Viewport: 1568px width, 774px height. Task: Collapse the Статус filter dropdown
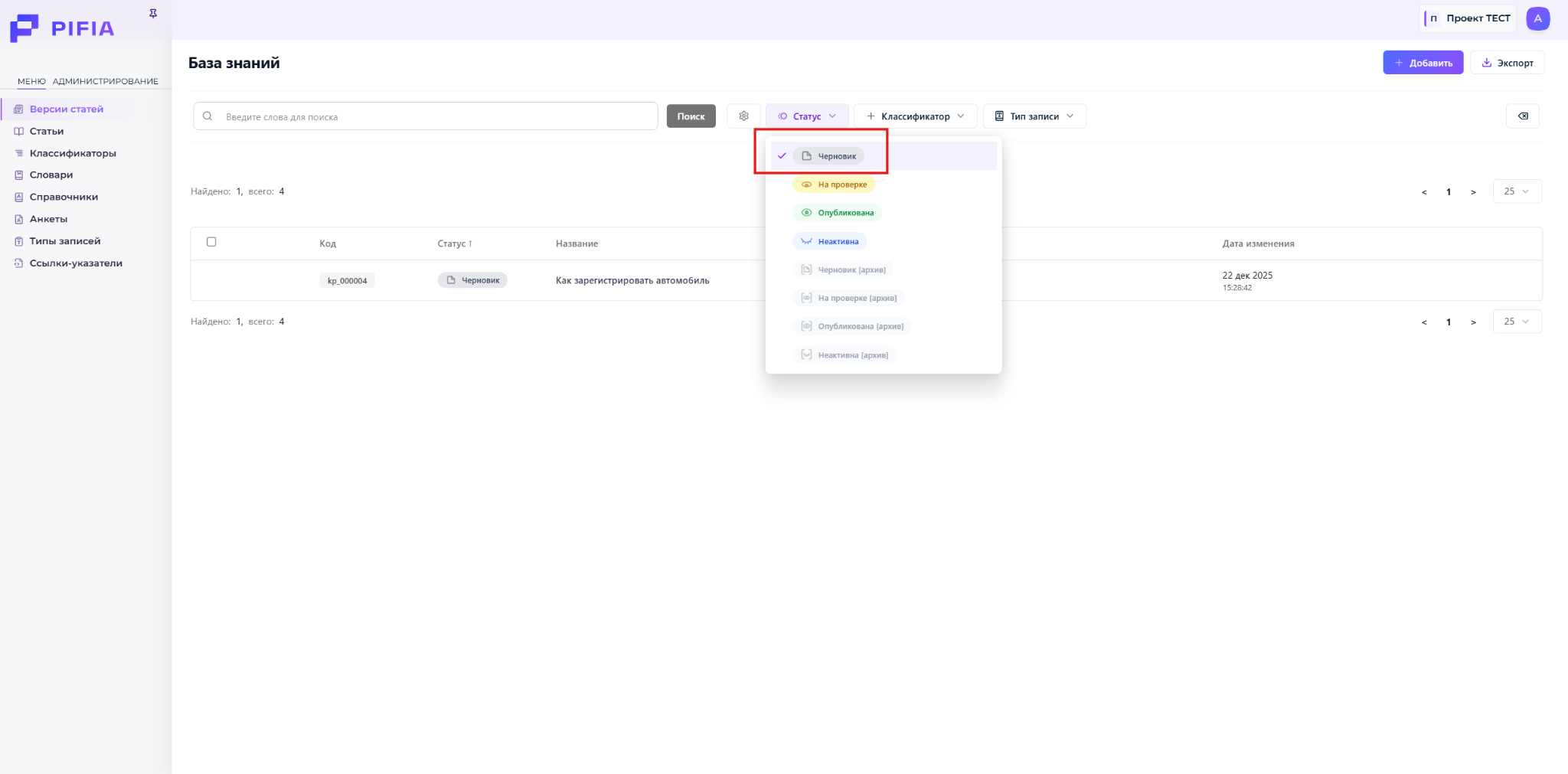click(807, 116)
